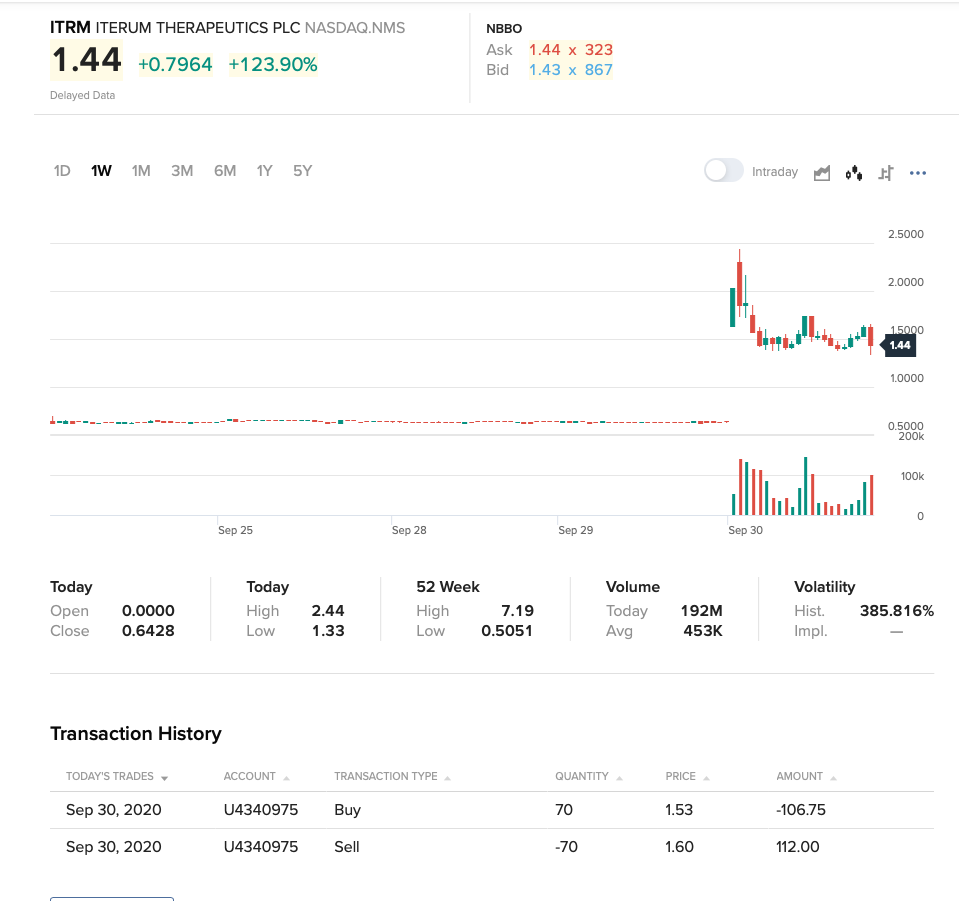Sort transactions by Quantity column
Screen dimensions: 959x901
click(588, 776)
